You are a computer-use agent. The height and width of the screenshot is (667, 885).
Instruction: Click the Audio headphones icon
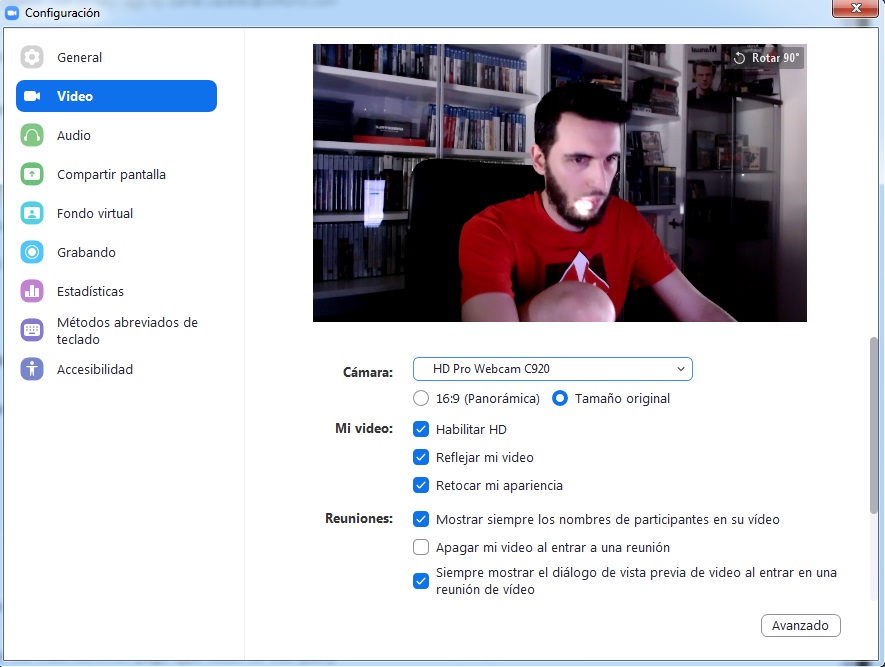pyautogui.click(x=32, y=135)
